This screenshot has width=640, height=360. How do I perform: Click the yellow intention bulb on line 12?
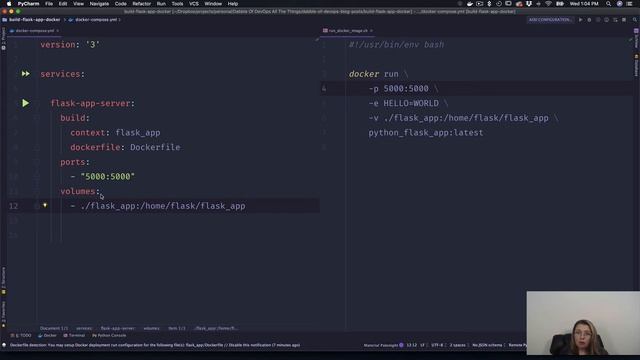[x=45, y=205]
